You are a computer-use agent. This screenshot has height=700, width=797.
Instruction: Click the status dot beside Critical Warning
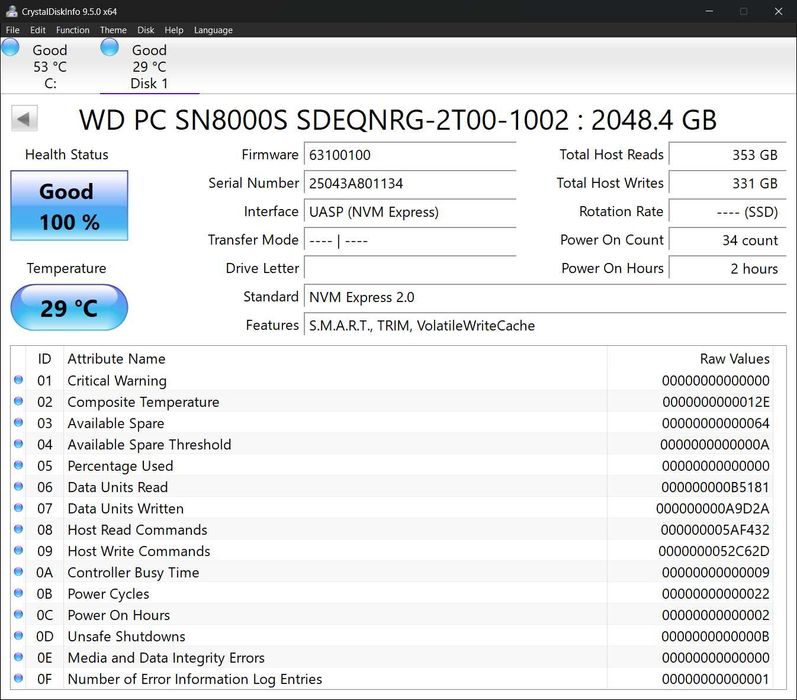pos(19,380)
